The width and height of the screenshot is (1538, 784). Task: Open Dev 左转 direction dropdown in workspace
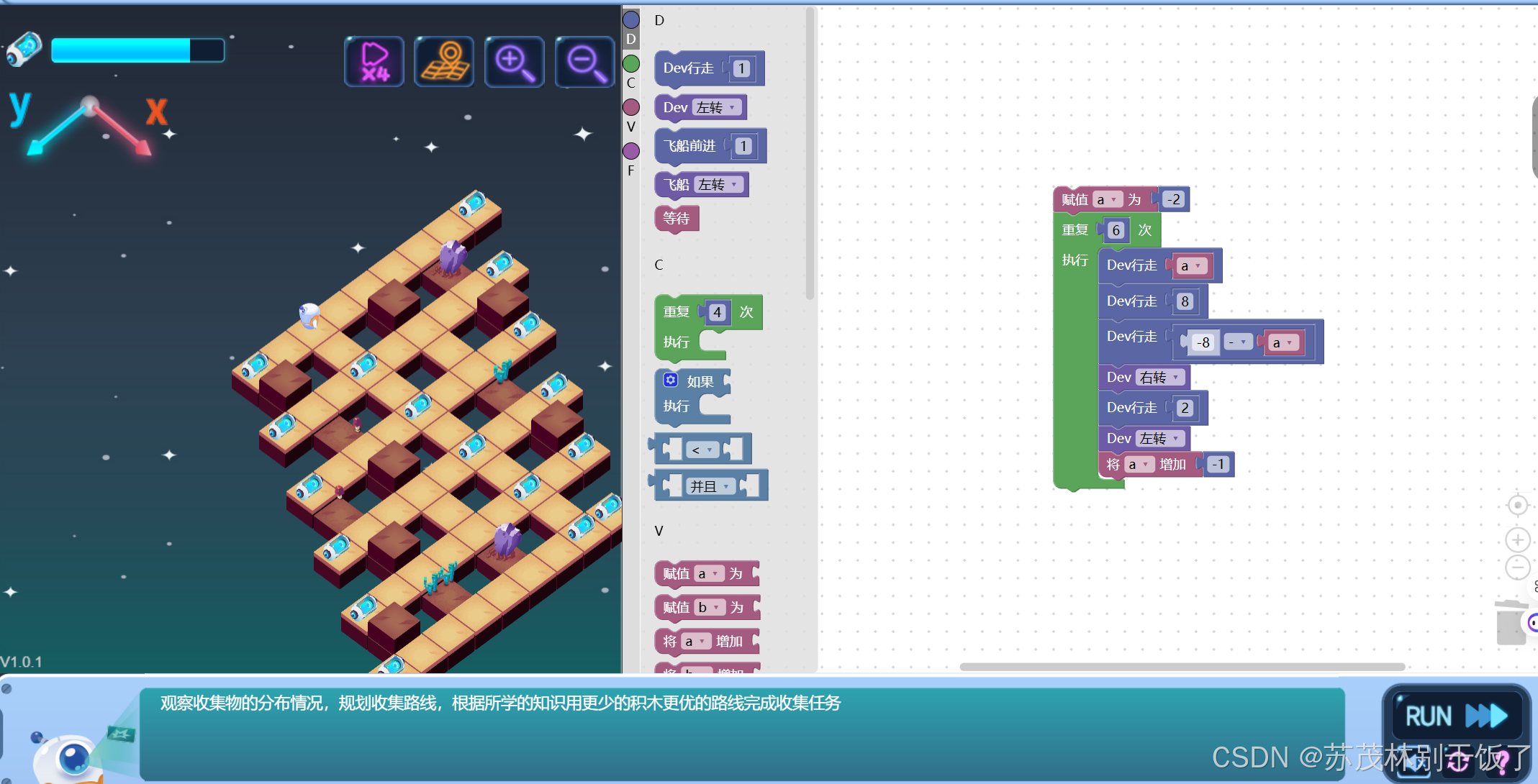1160,439
